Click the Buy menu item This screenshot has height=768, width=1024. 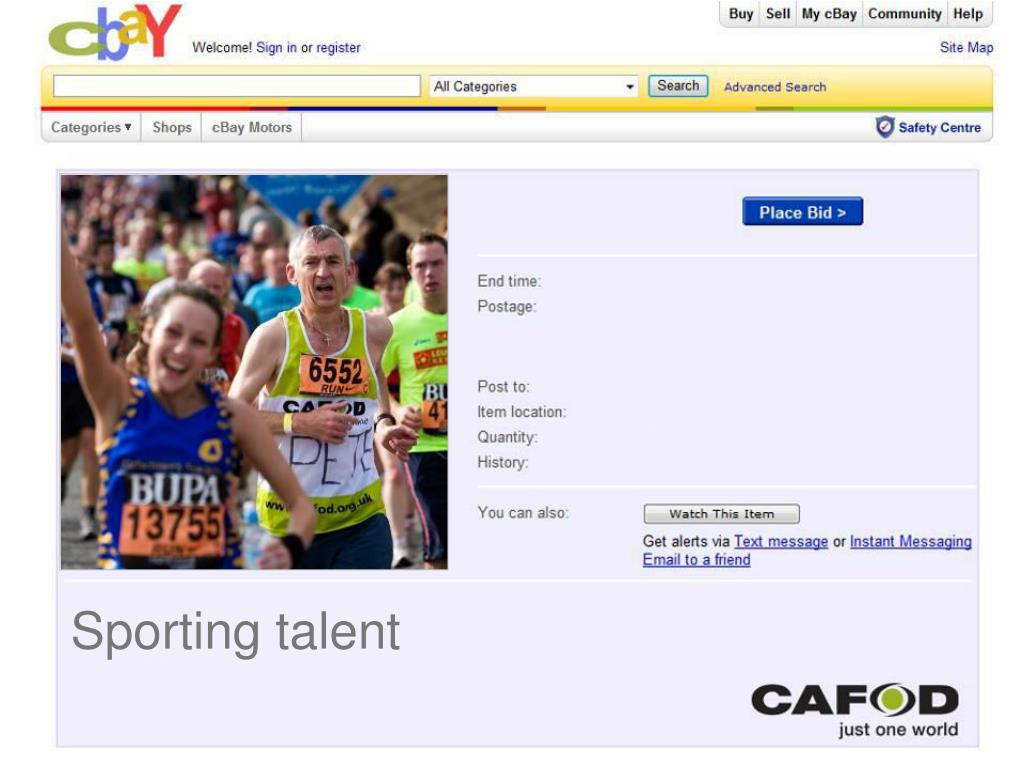click(741, 14)
